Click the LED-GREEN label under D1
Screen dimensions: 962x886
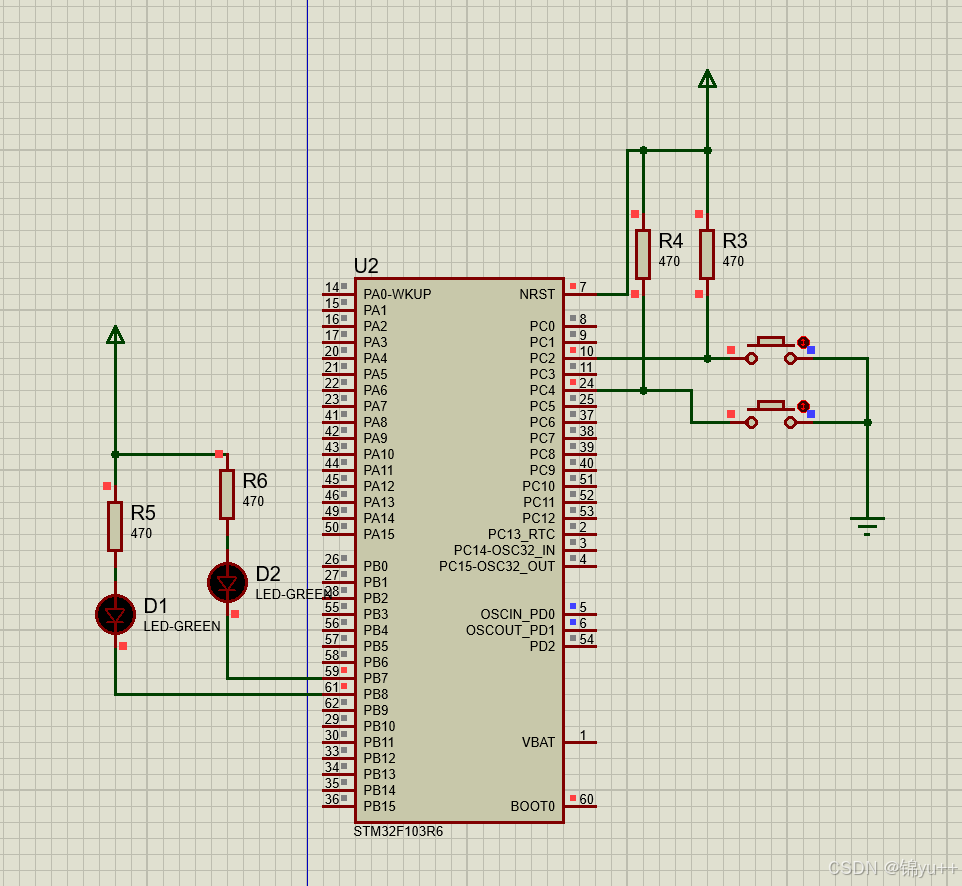tap(182, 626)
